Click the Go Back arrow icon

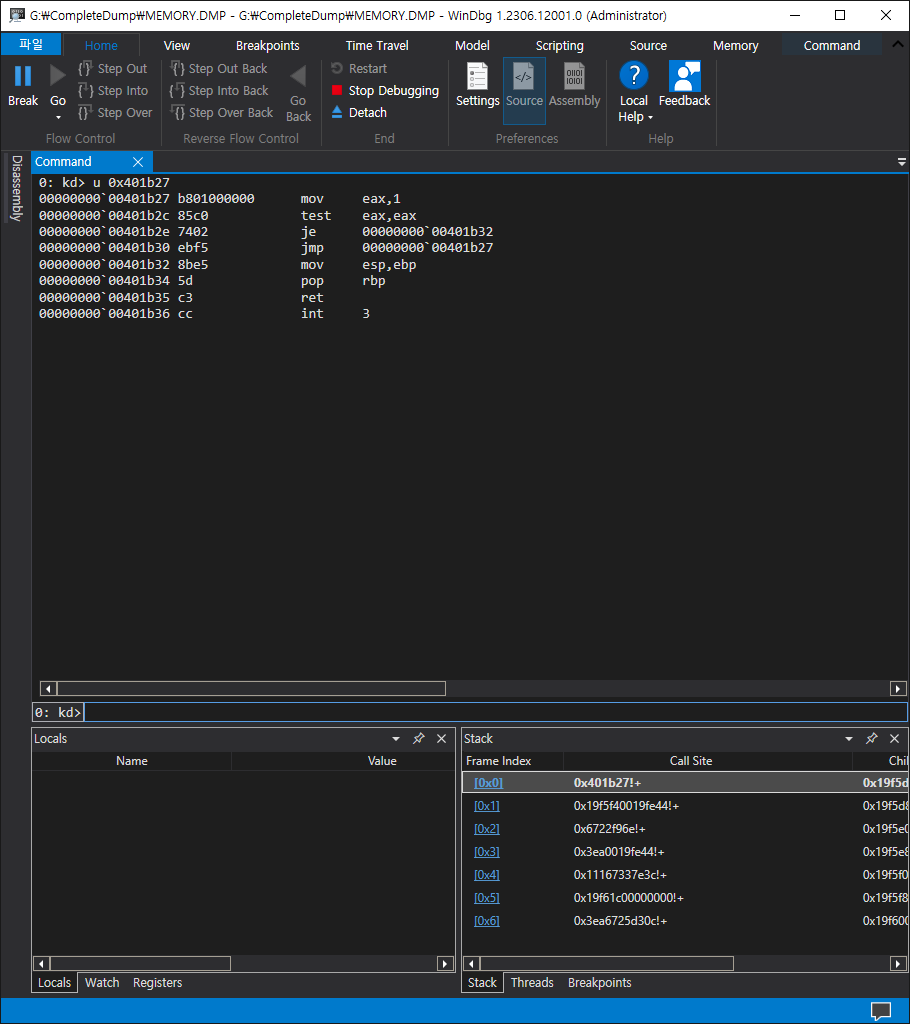[x=298, y=76]
